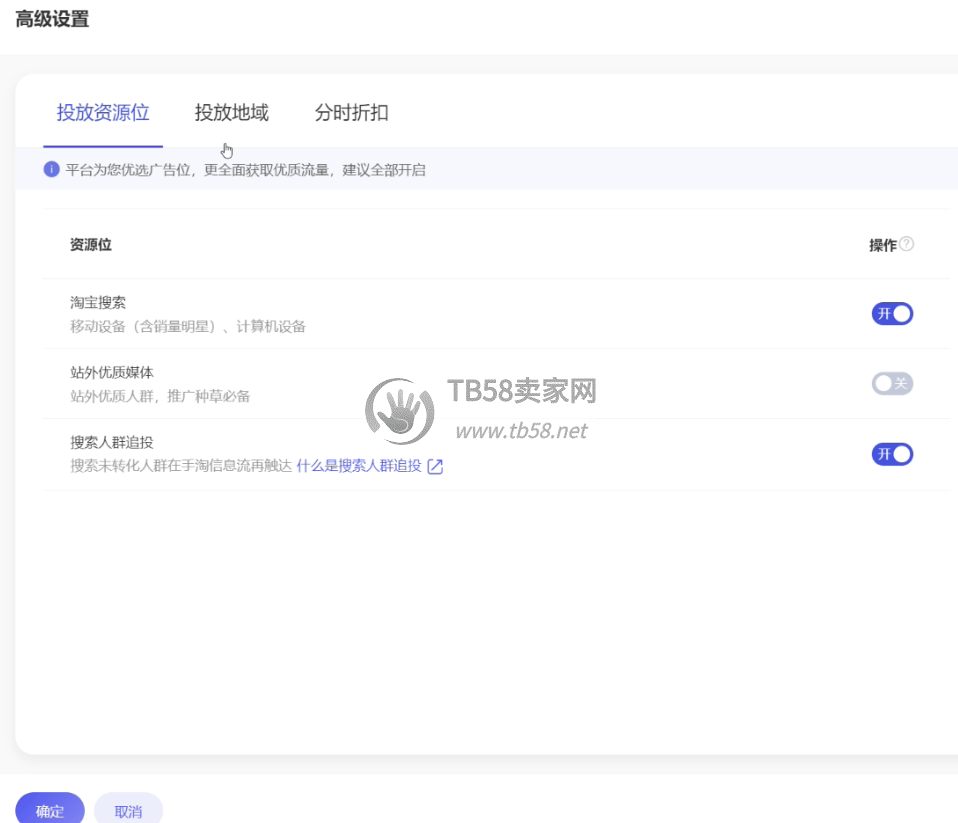Click the hand logo watermark icon
Image resolution: width=958 pixels, height=823 pixels.
coord(400,412)
